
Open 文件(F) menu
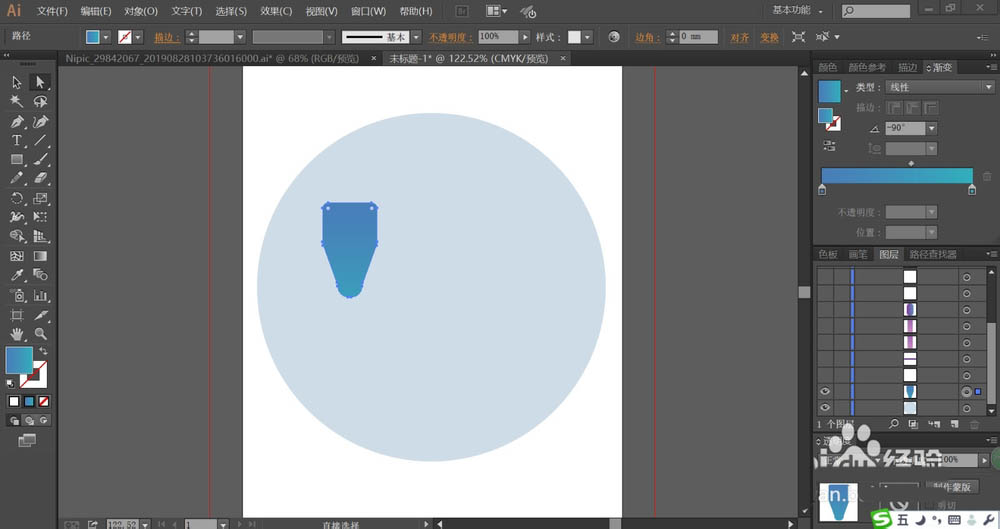(x=52, y=11)
